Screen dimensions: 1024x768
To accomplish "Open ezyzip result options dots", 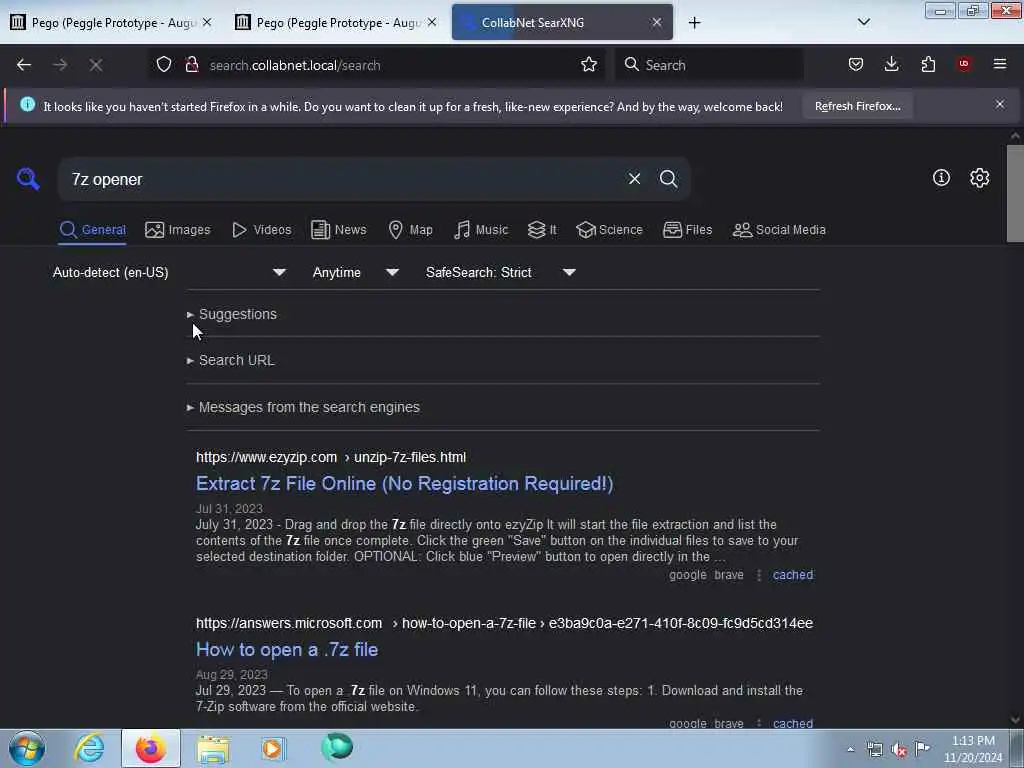I will pos(758,575).
